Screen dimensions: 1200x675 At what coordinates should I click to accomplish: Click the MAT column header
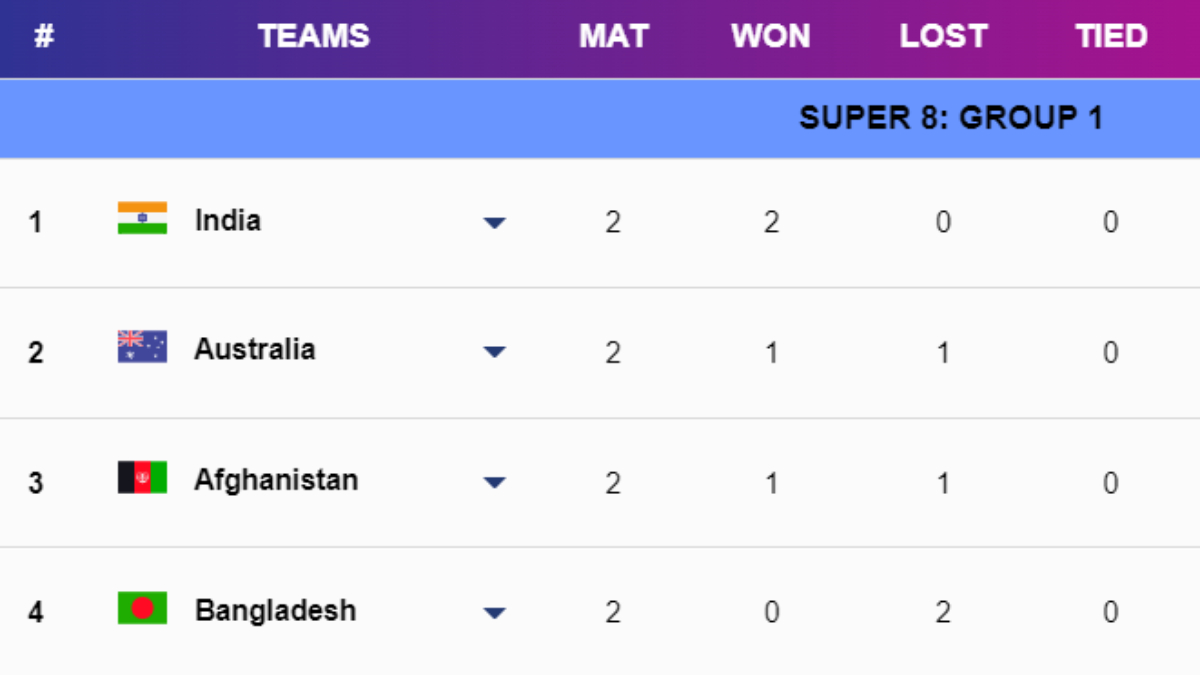pos(613,37)
